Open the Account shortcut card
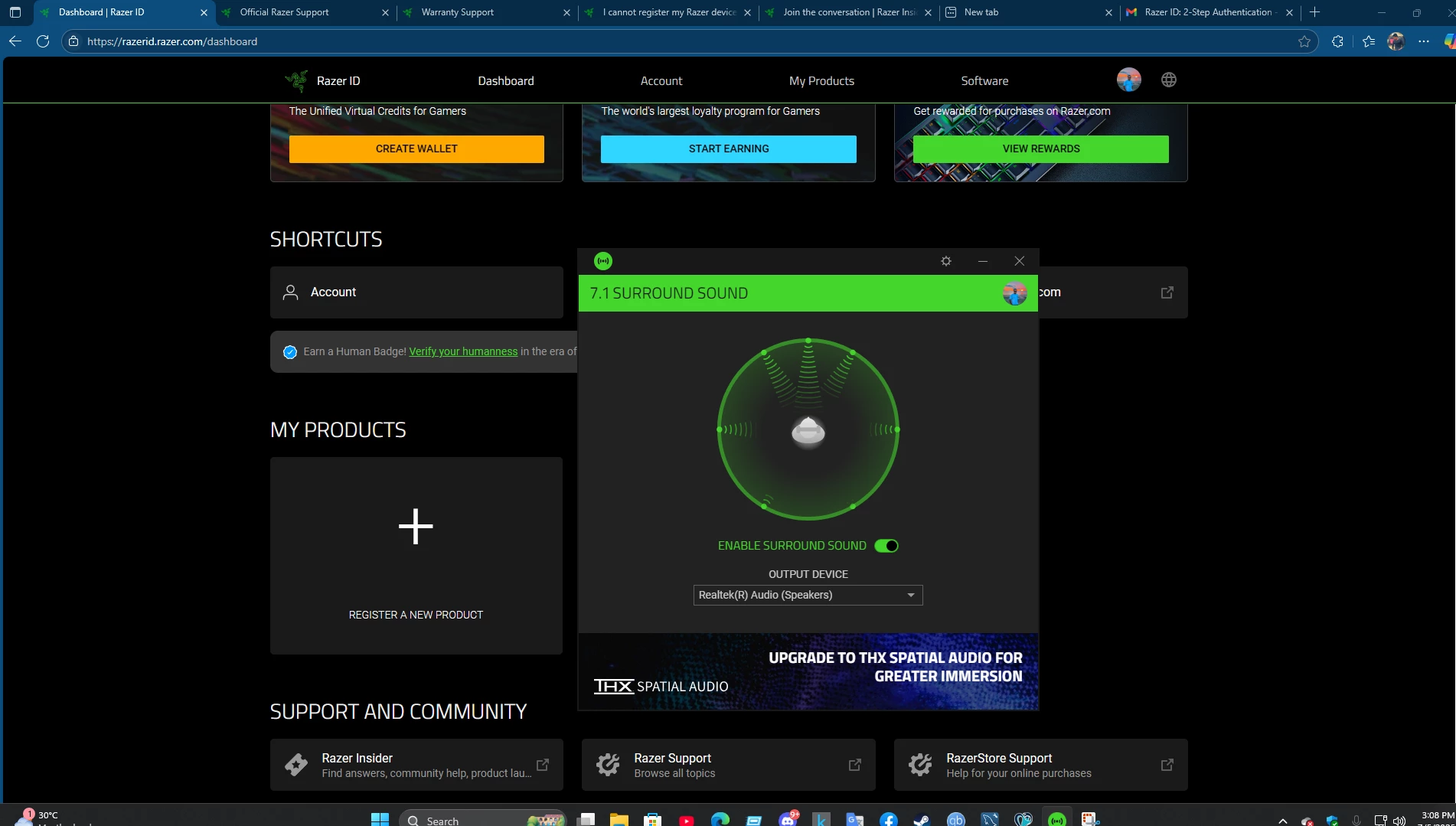This screenshot has width=1456, height=826. coord(416,292)
